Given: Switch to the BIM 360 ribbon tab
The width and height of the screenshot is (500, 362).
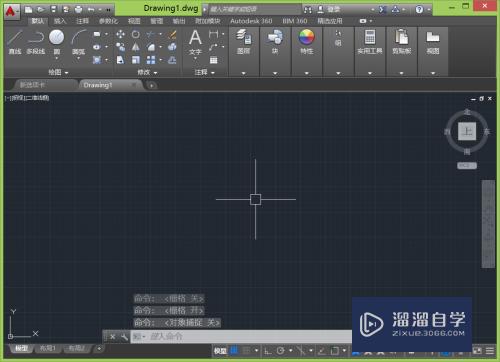Looking at the screenshot, I should click(295, 21).
